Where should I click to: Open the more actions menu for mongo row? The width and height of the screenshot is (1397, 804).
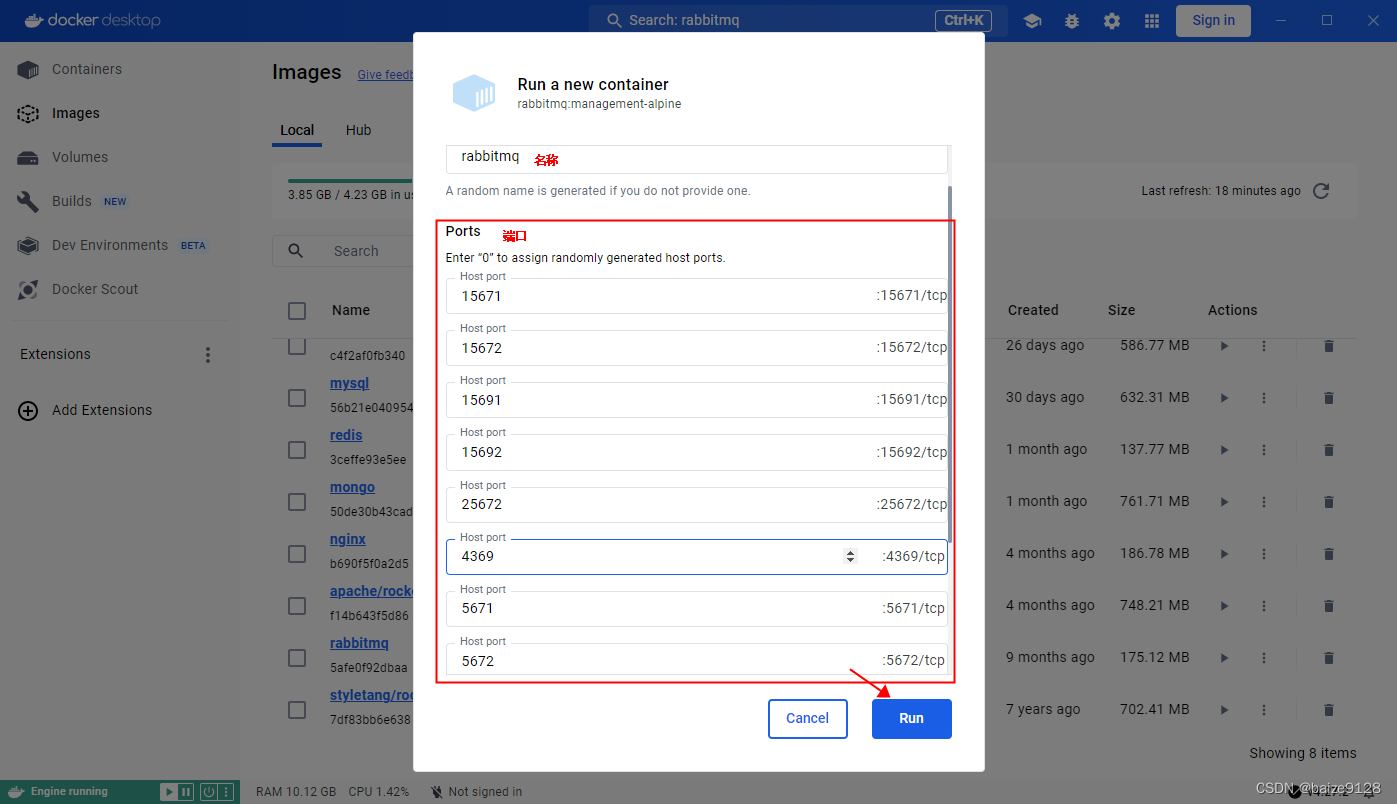pos(1264,502)
